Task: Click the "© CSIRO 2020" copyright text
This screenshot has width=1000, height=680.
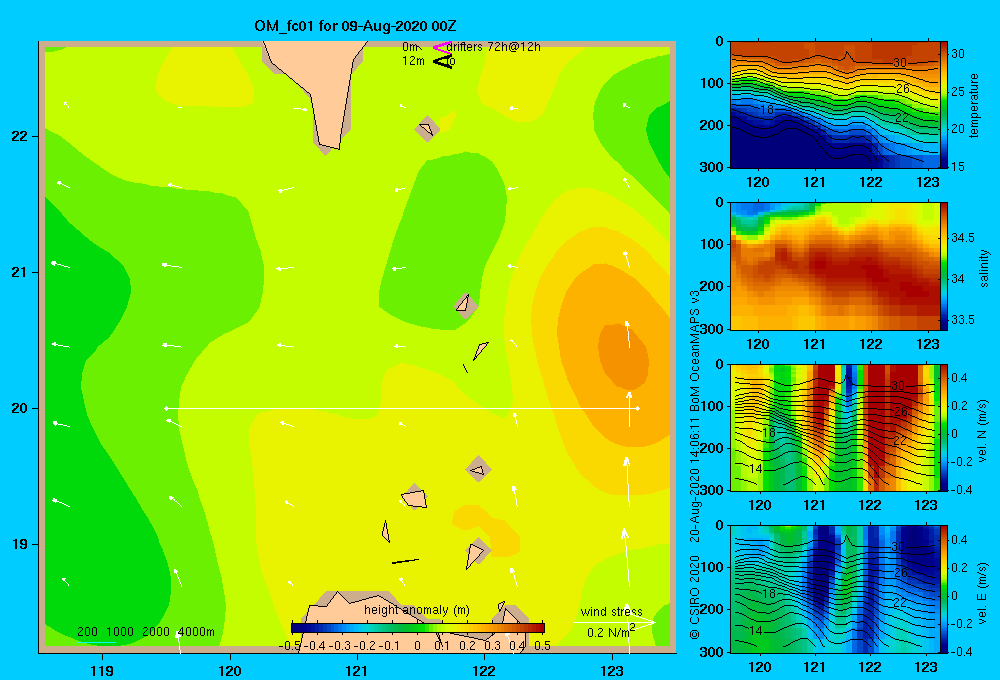Action: click(695, 597)
